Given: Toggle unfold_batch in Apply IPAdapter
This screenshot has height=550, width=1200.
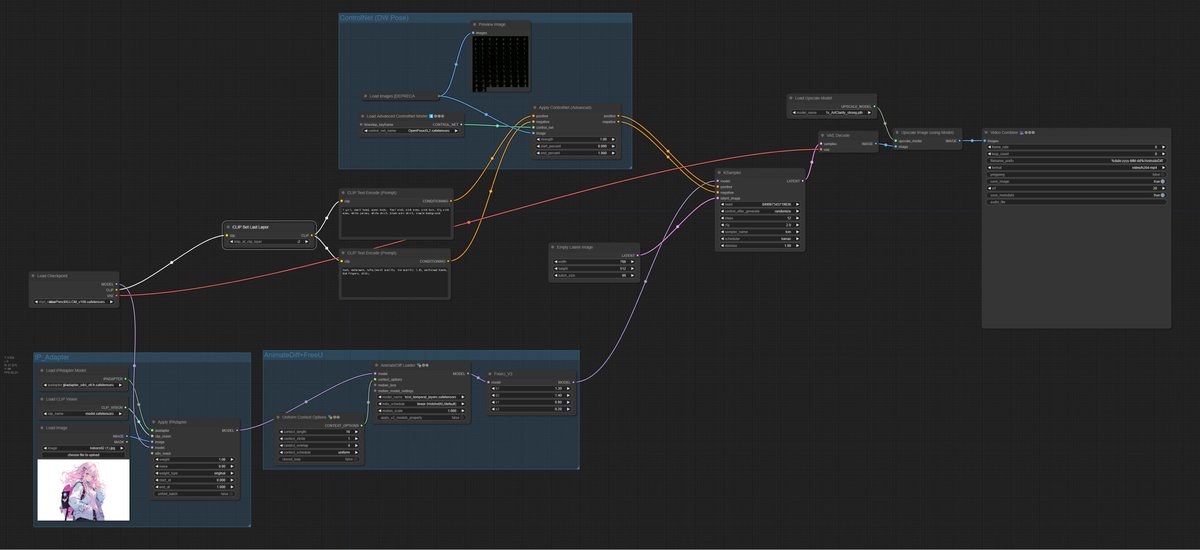Looking at the screenshot, I should click(x=194, y=494).
